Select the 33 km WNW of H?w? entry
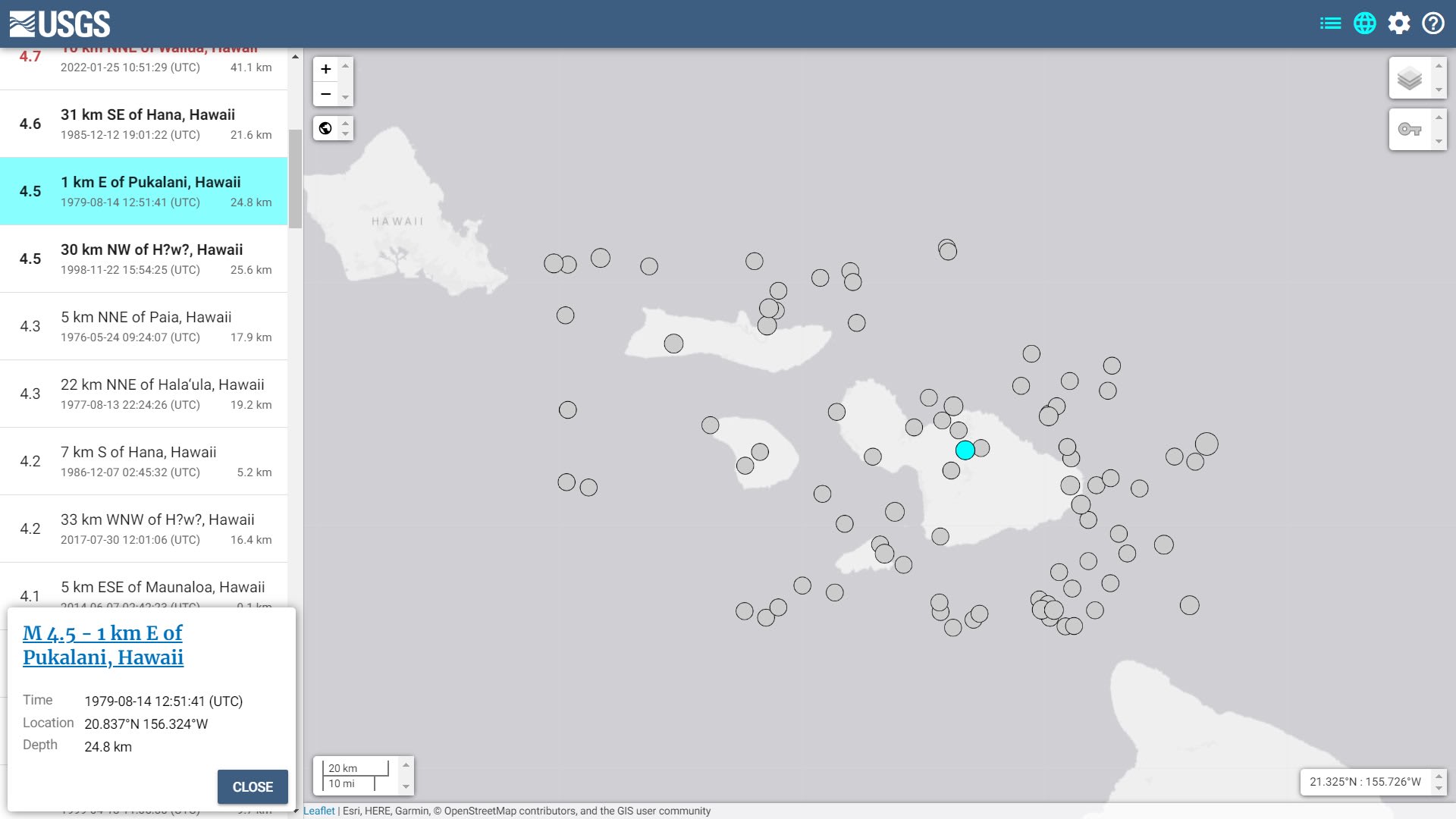Viewport: 1456px width, 819px height. point(143,529)
